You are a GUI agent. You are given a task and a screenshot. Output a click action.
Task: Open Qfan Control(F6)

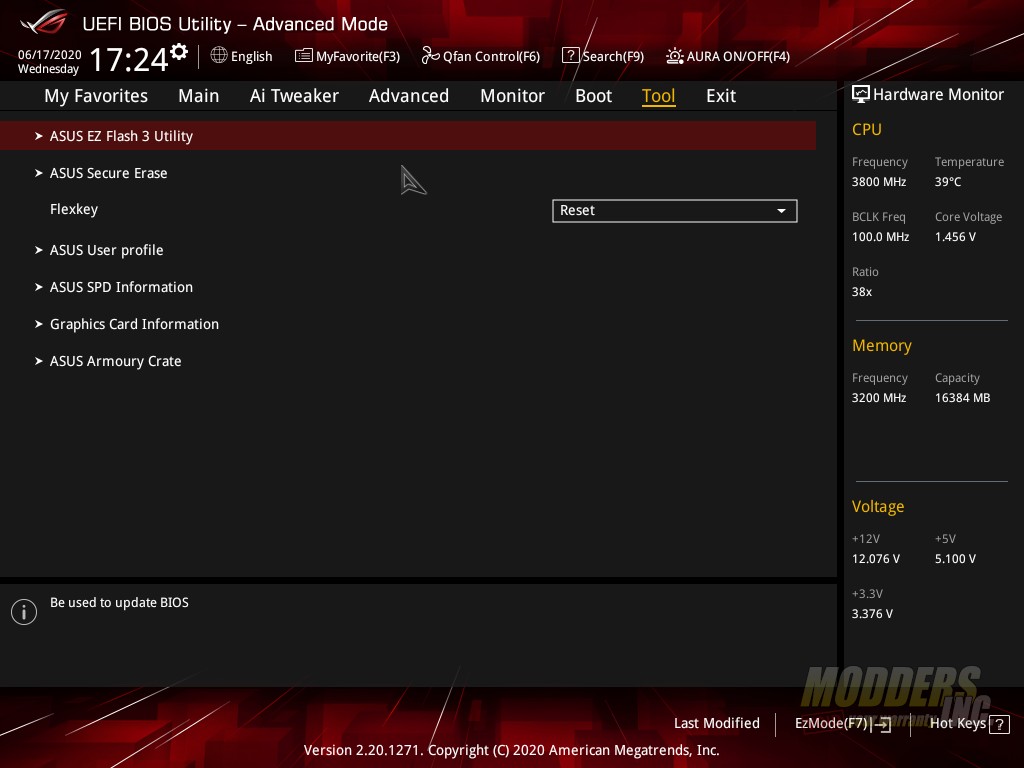pyautogui.click(x=491, y=57)
